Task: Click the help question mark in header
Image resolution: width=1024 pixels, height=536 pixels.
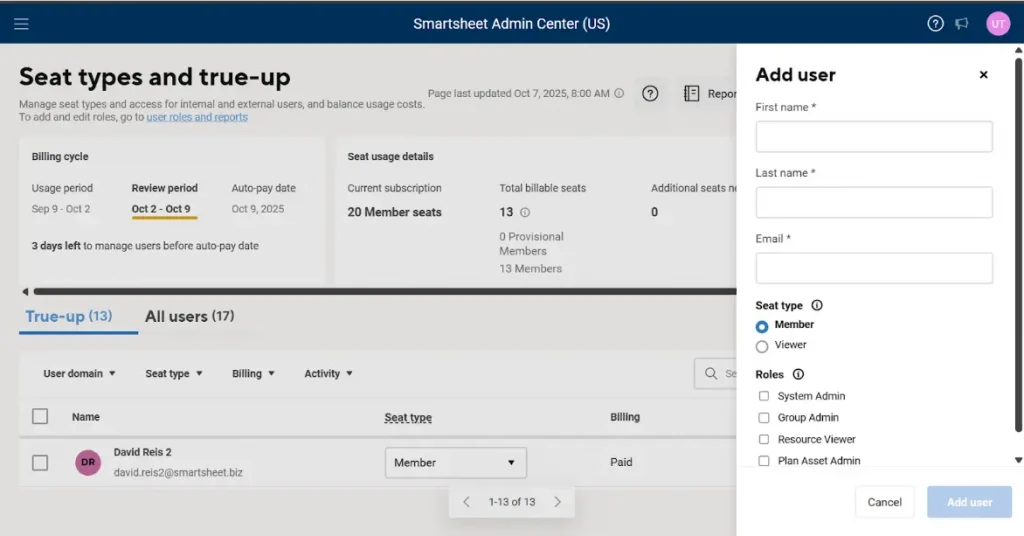Action: [935, 24]
